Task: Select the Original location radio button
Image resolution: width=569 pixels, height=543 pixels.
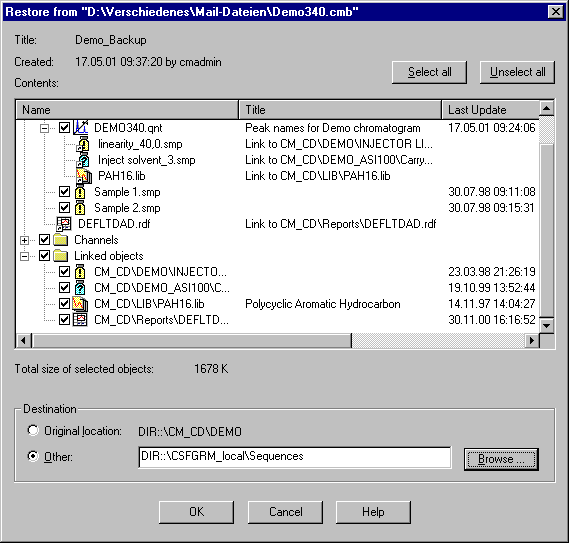Action: coord(33,430)
